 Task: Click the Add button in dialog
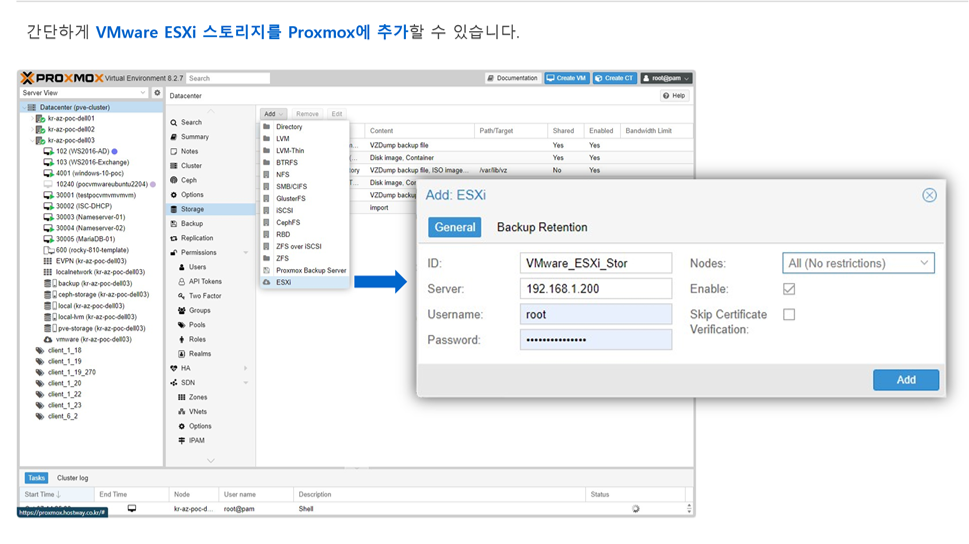tap(906, 380)
